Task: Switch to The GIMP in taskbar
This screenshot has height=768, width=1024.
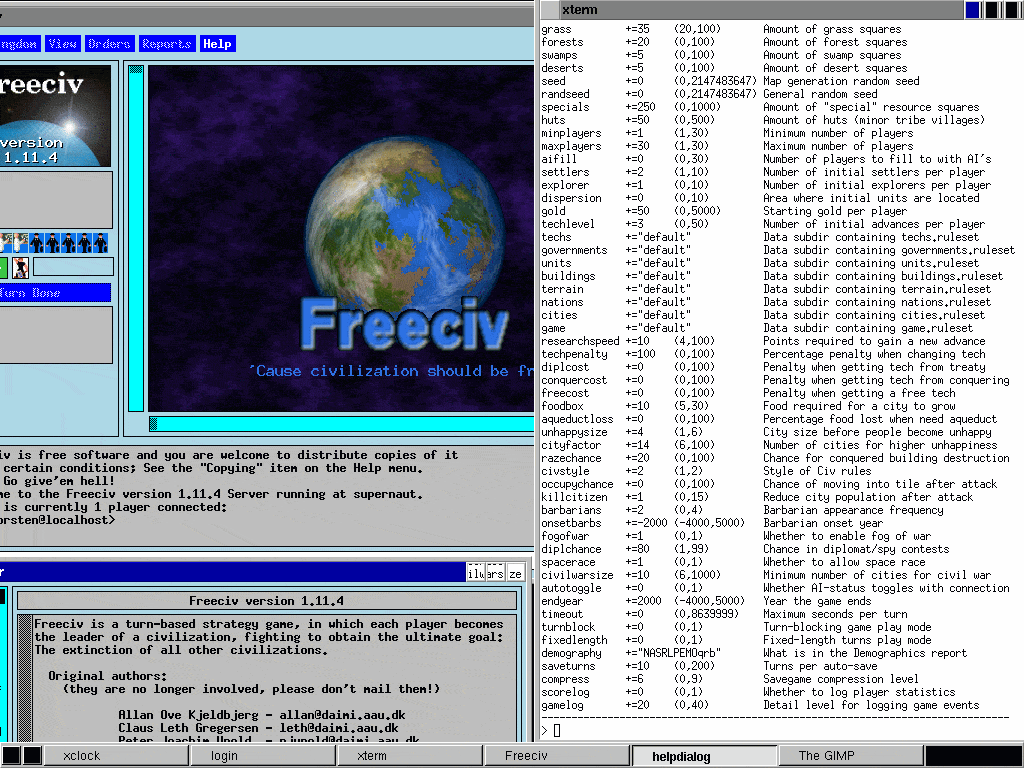Action: click(826, 756)
